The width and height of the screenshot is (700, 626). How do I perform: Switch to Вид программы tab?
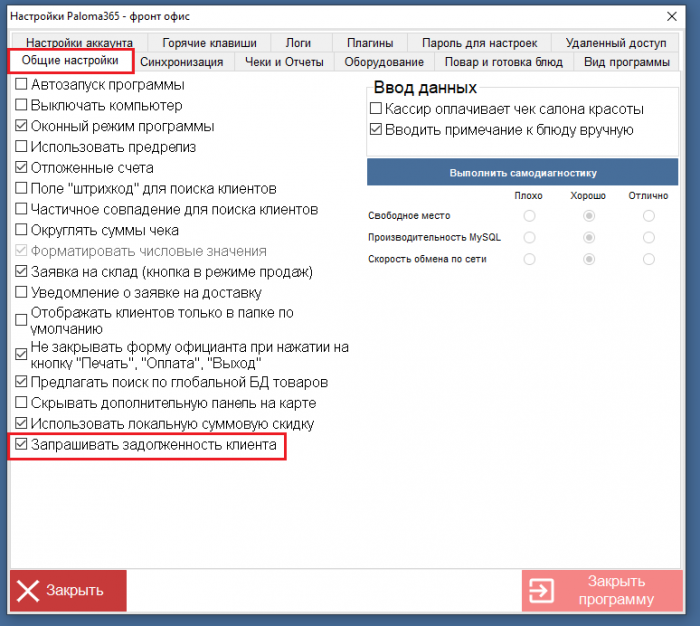pyautogui.click(x=626, y=62)
